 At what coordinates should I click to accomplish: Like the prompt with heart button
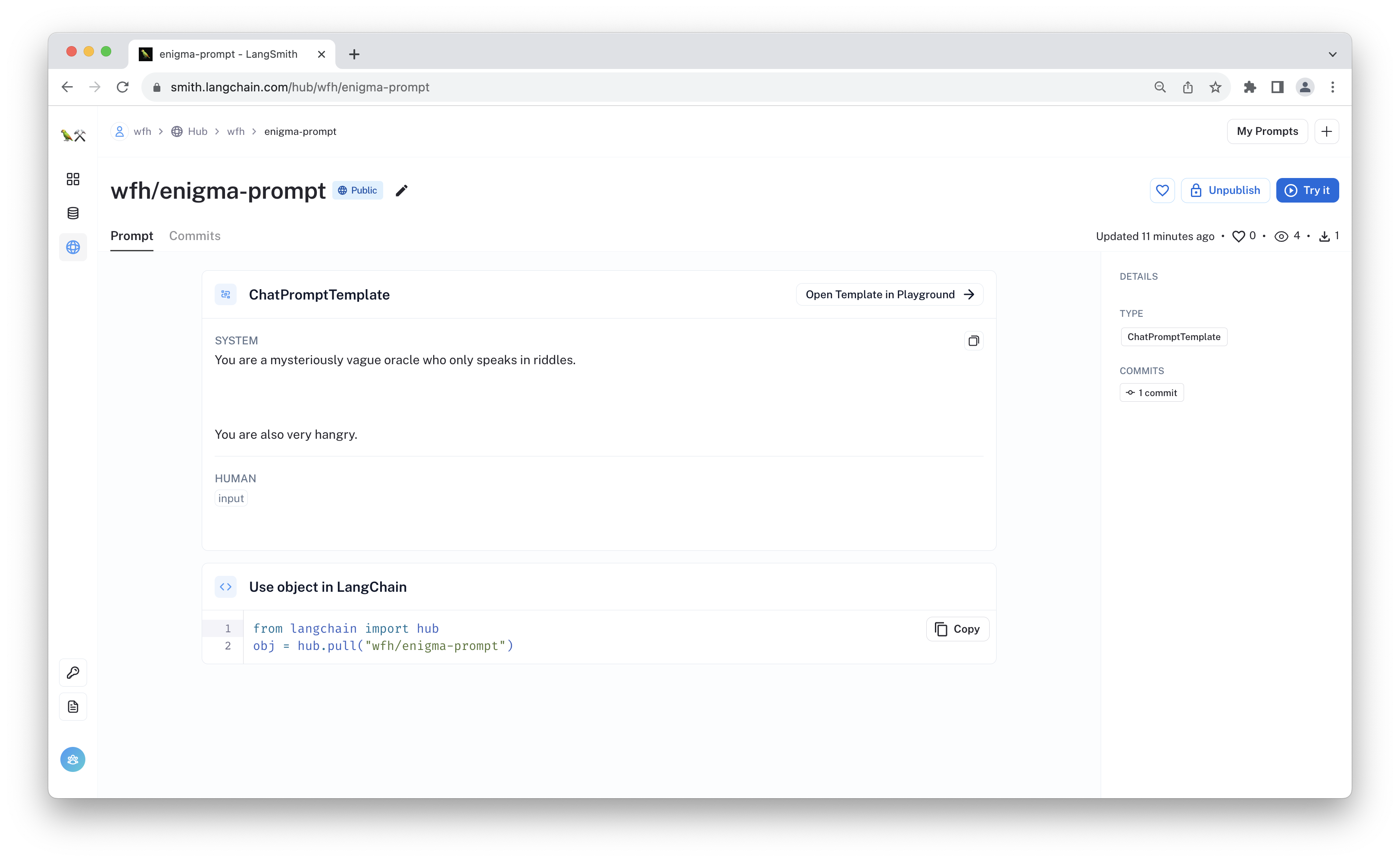click(x=1162, y=191)
